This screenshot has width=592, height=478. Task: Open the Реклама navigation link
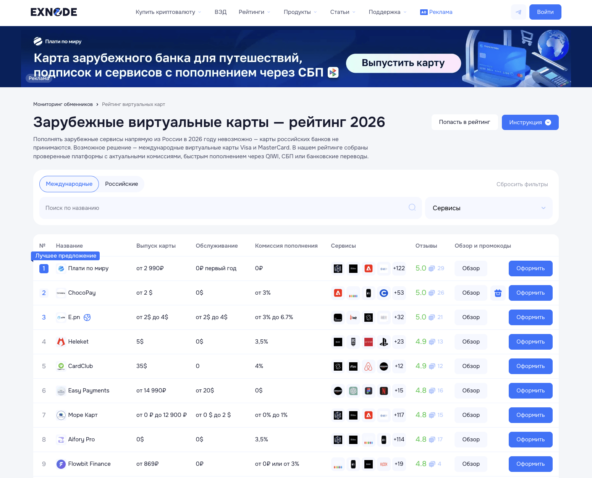click(x=436, y=12)
